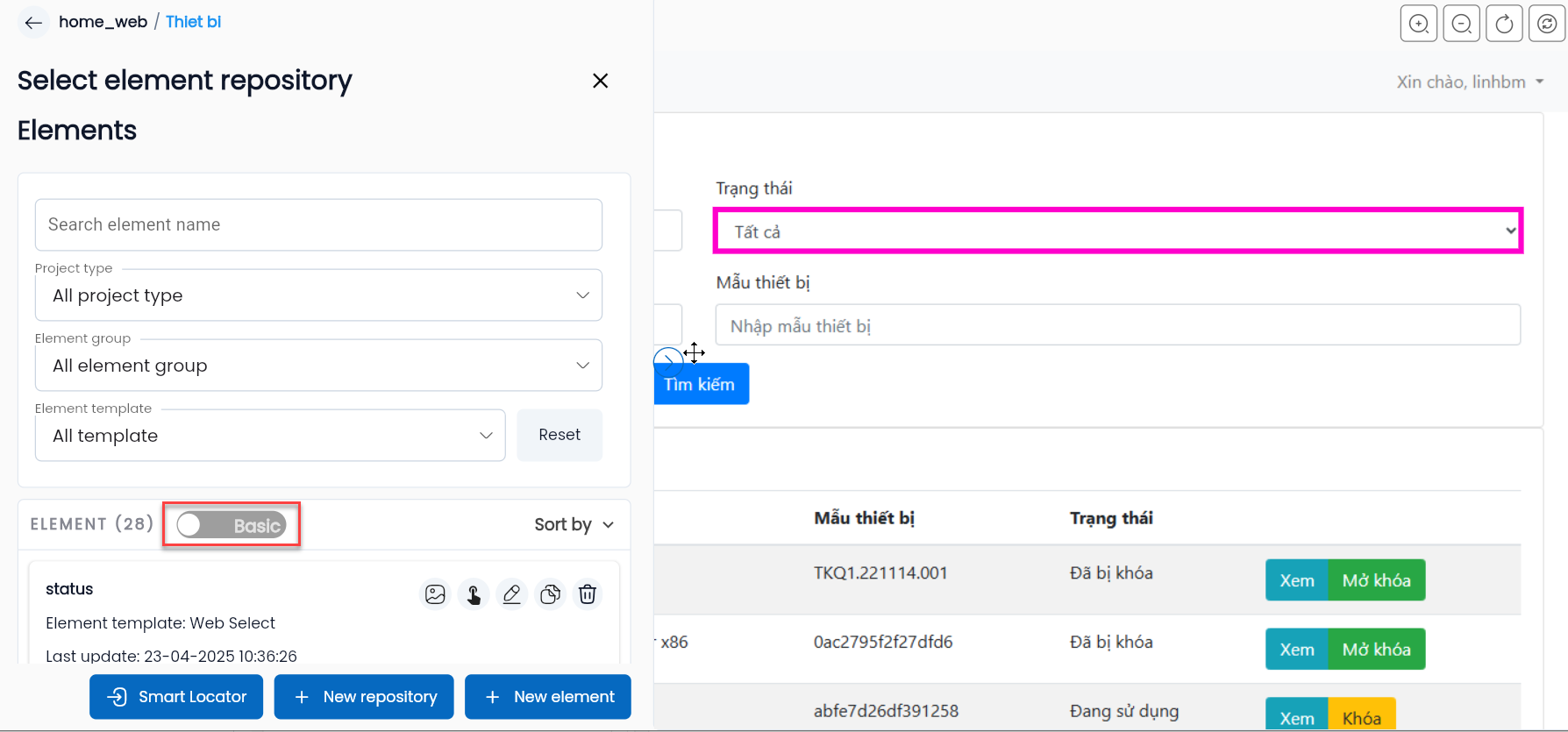The width and height of the screenshot is (1568, 732).
Task: Click the Mẫu thiết bị column header
Action: point(864,518)
